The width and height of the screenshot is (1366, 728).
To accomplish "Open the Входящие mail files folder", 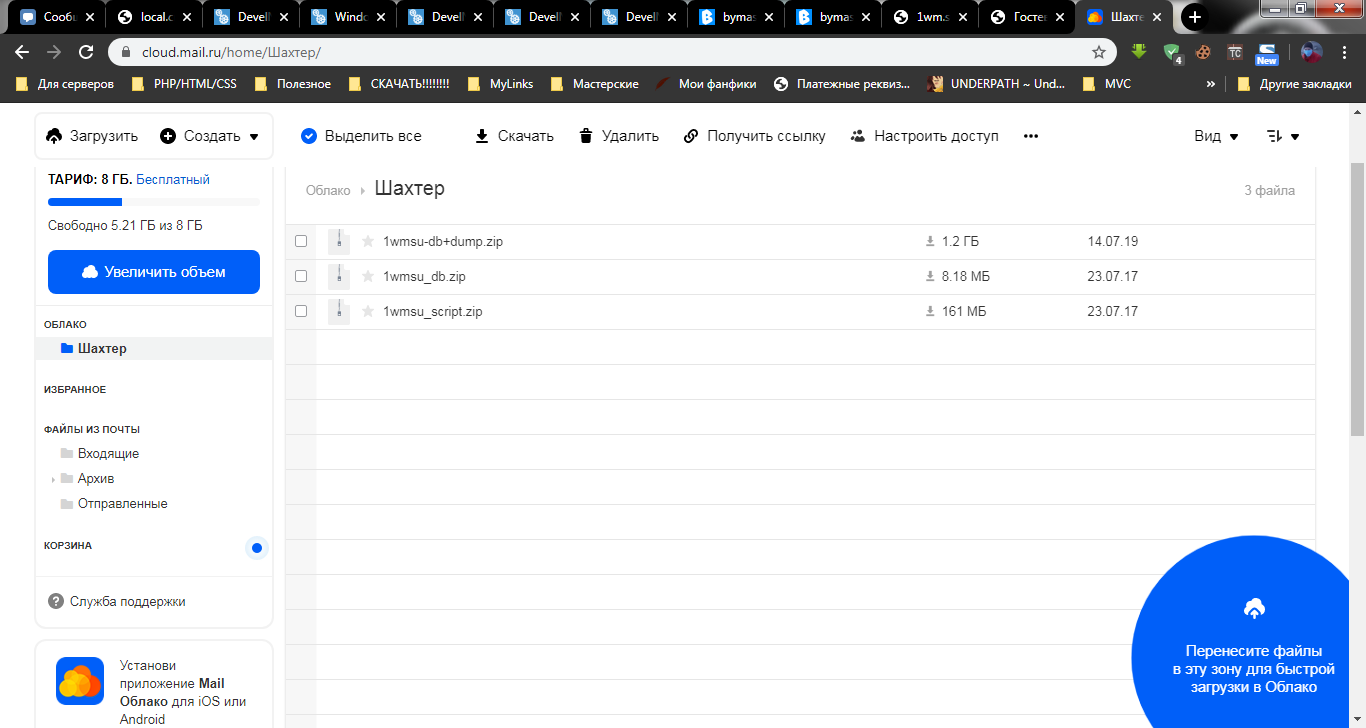I will (108, 454).
